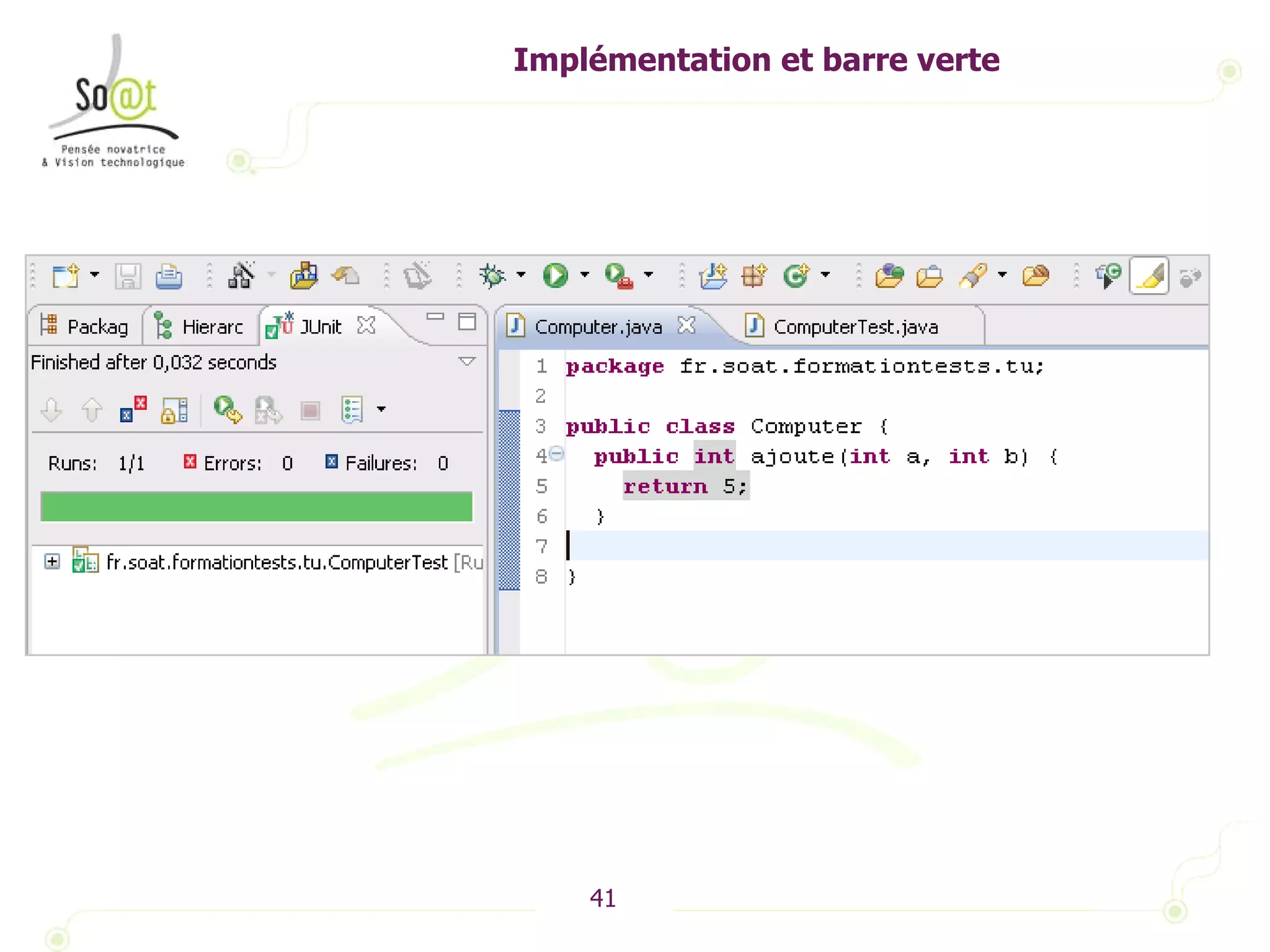Select fr.soat.formationtests.tu.ComputerTest result
Screen dimensions: 1270x952
point(277,562)
